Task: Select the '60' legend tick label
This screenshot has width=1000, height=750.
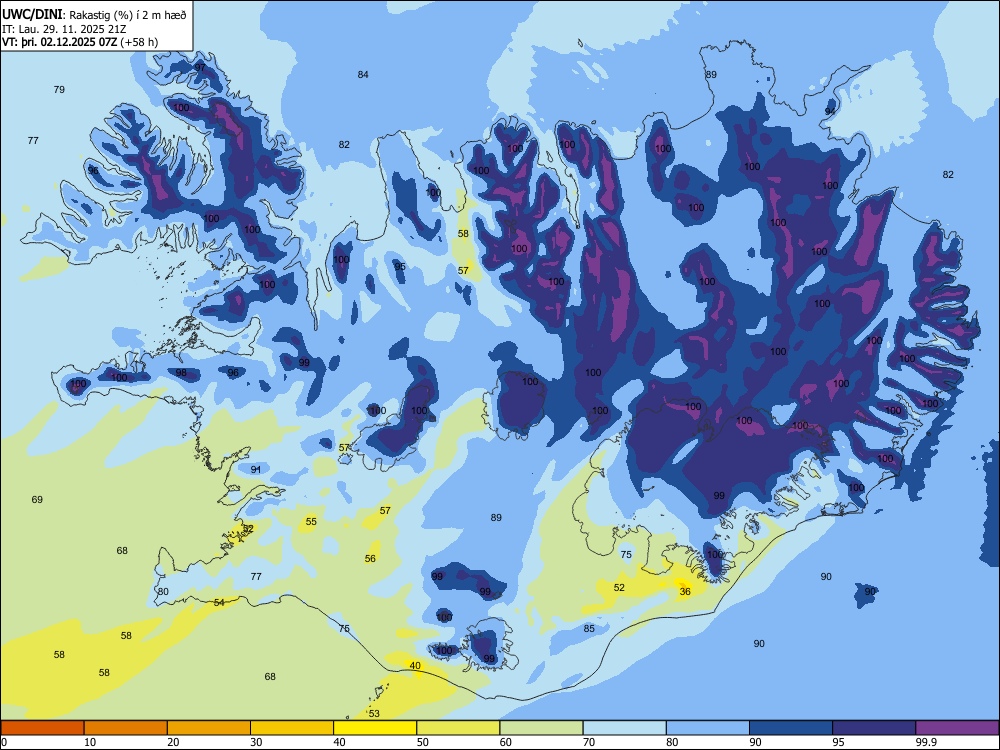Action: 506,742
